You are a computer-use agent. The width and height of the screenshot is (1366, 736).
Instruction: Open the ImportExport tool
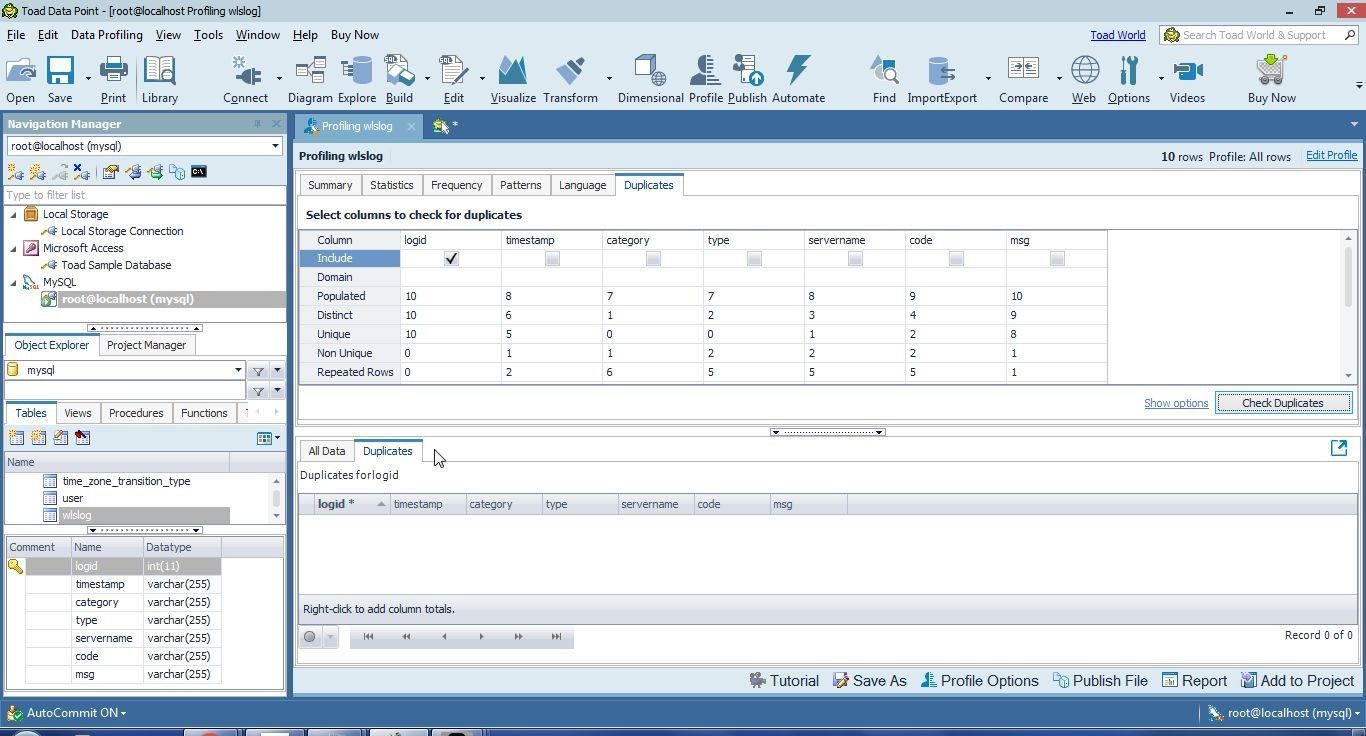pyautogui.click(x=942, y=79)
